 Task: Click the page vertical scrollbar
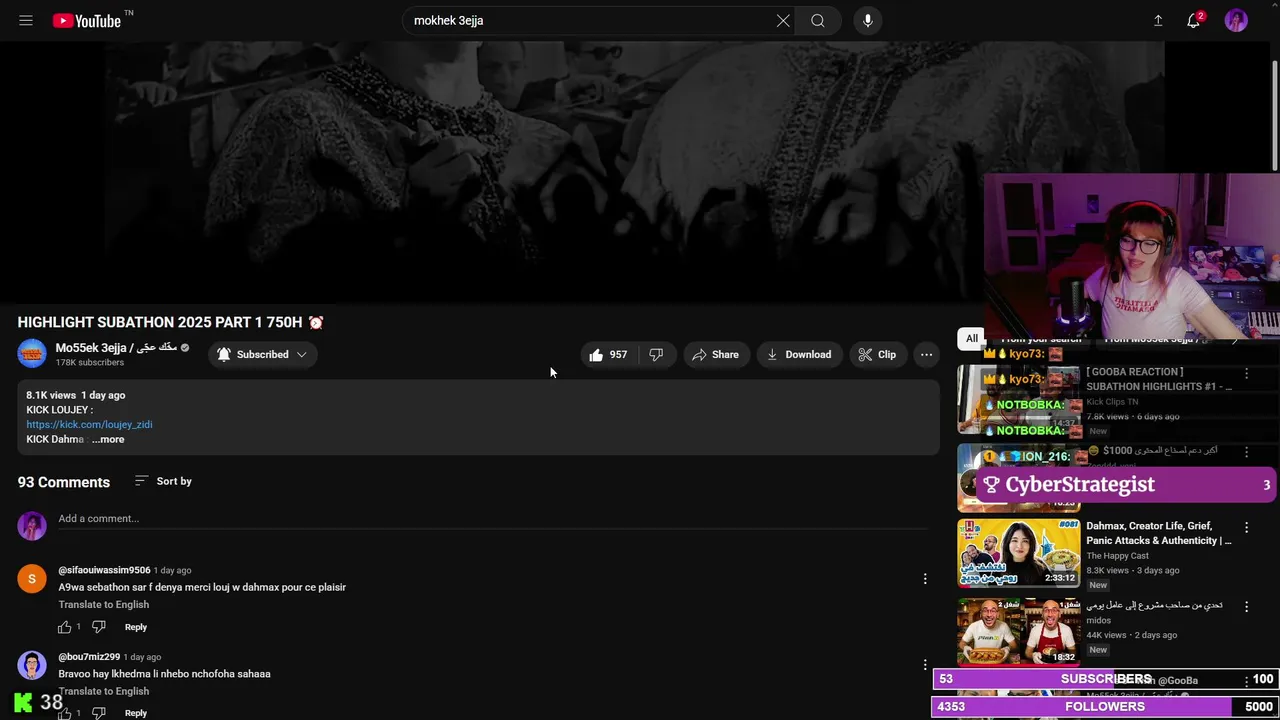tap(1275, 115)
